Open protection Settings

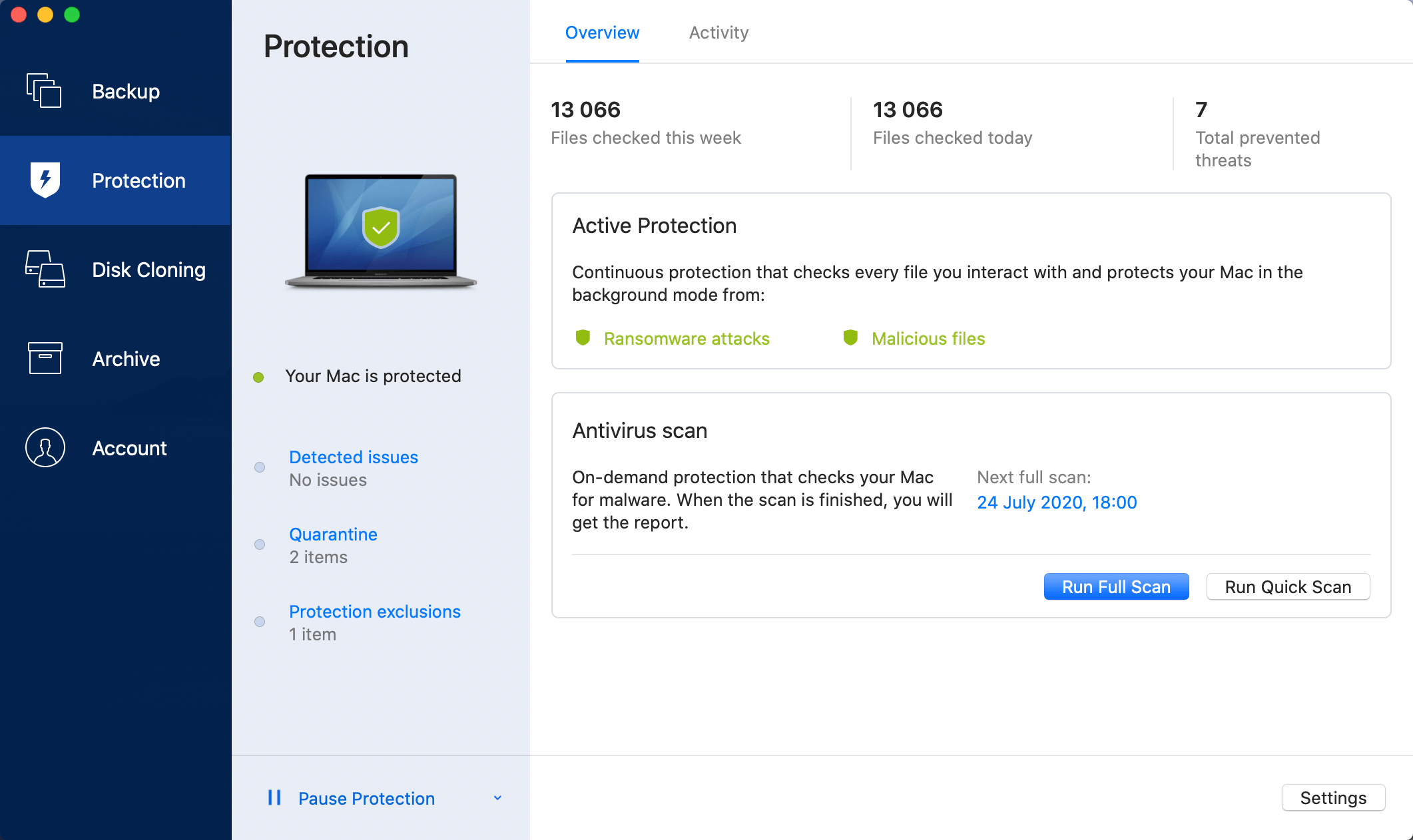[x=1333, y=797]
